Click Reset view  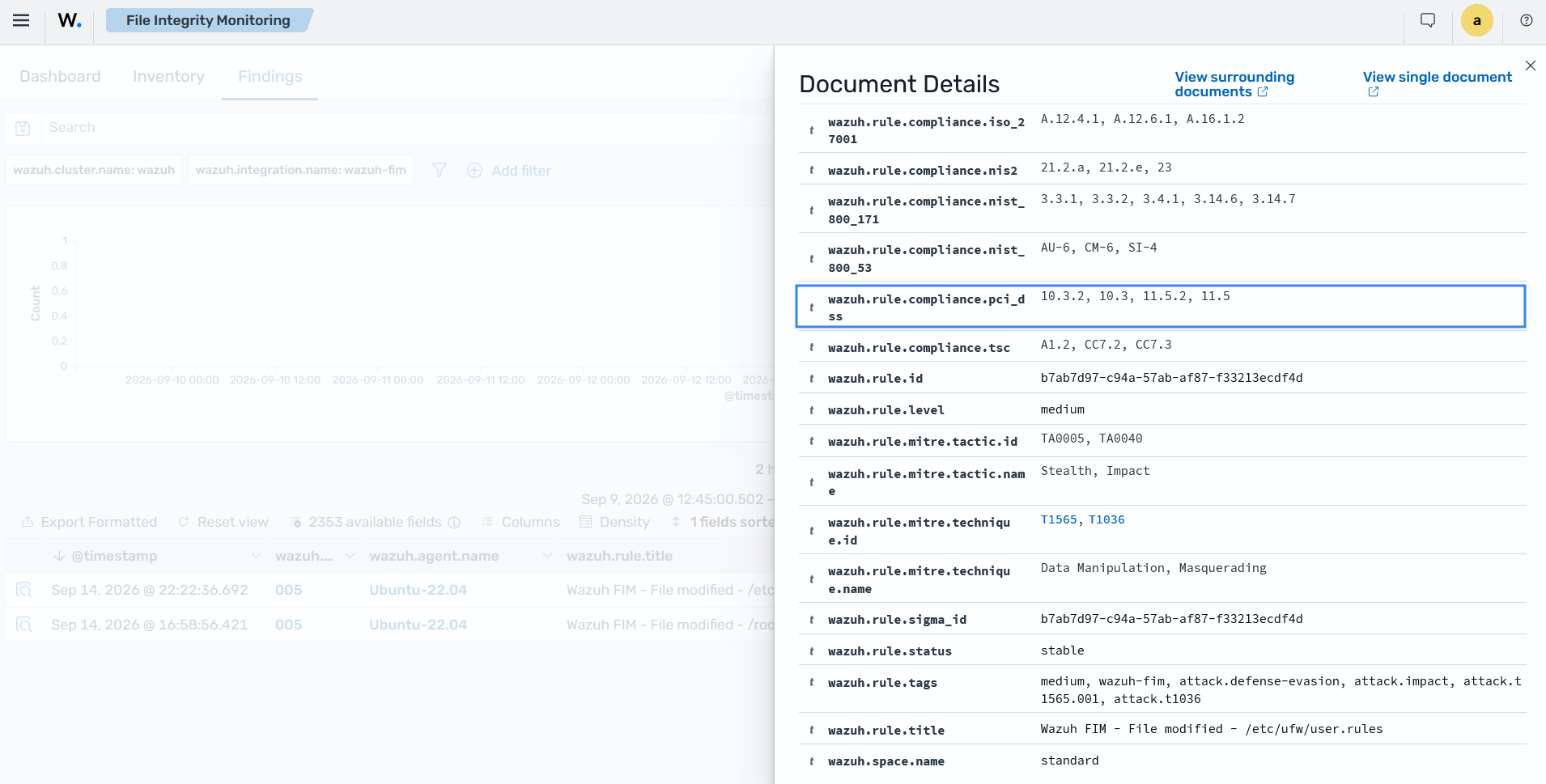[223, 522]
